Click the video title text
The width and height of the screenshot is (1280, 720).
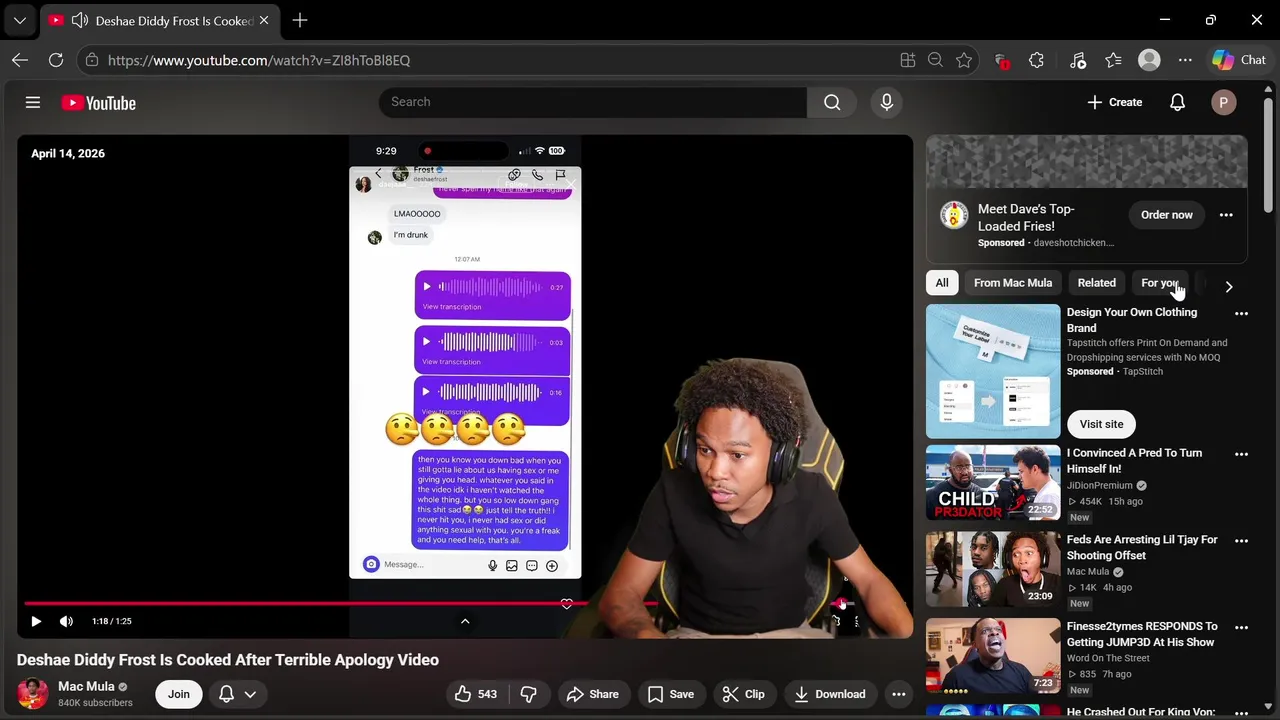(x=228, y=660)
